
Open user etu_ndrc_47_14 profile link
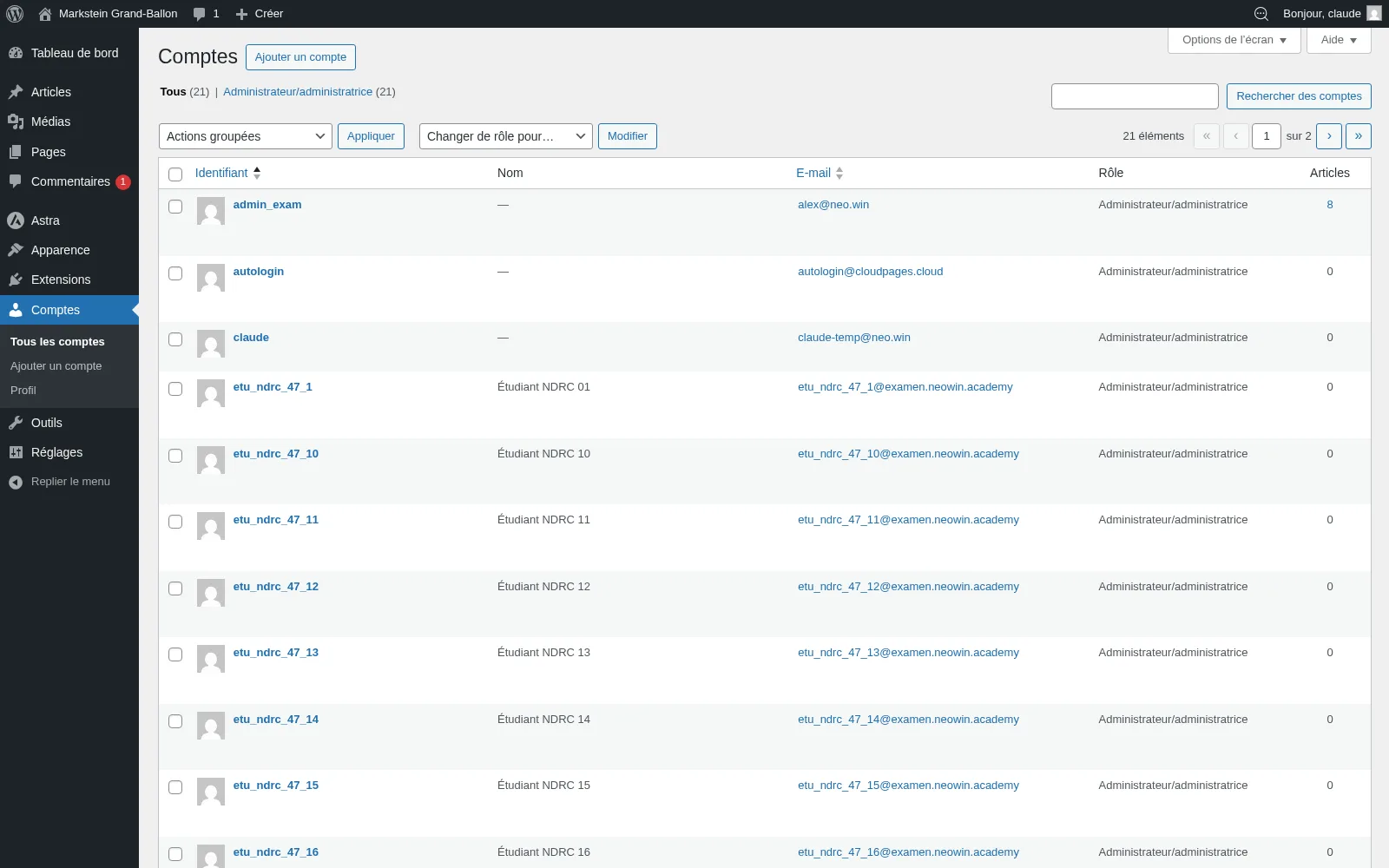pos(276,720)
